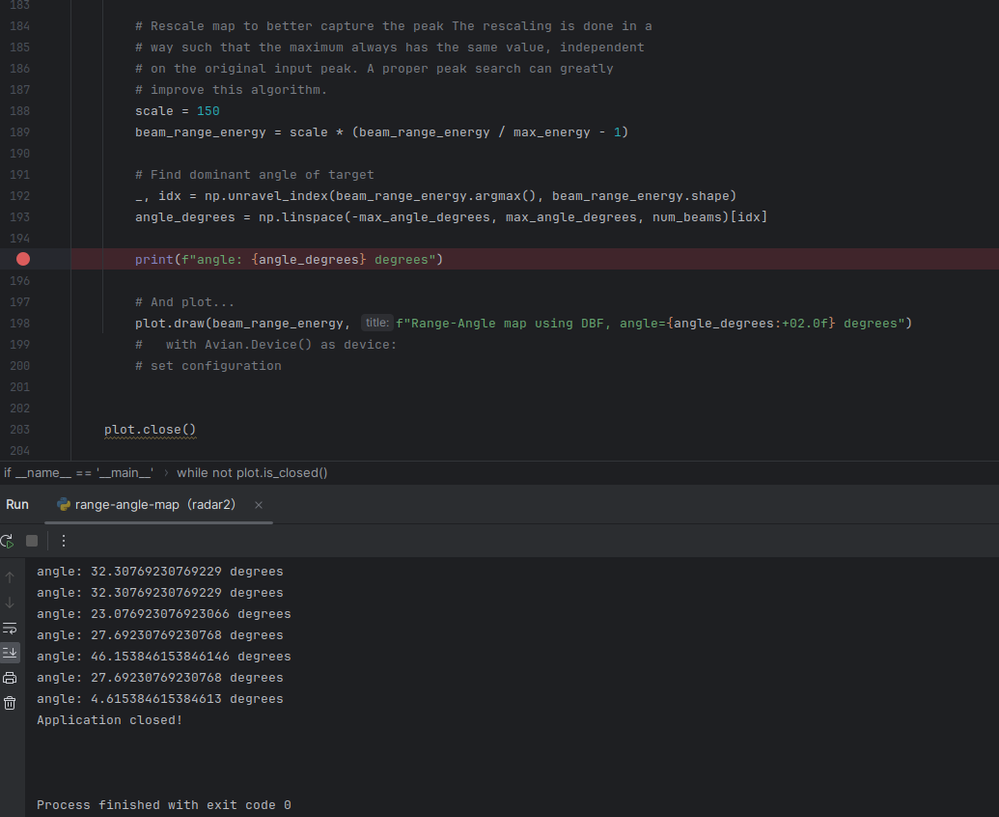Open the console options kebab menu
The image size is (999, 817).
click(x=63, y=540)
